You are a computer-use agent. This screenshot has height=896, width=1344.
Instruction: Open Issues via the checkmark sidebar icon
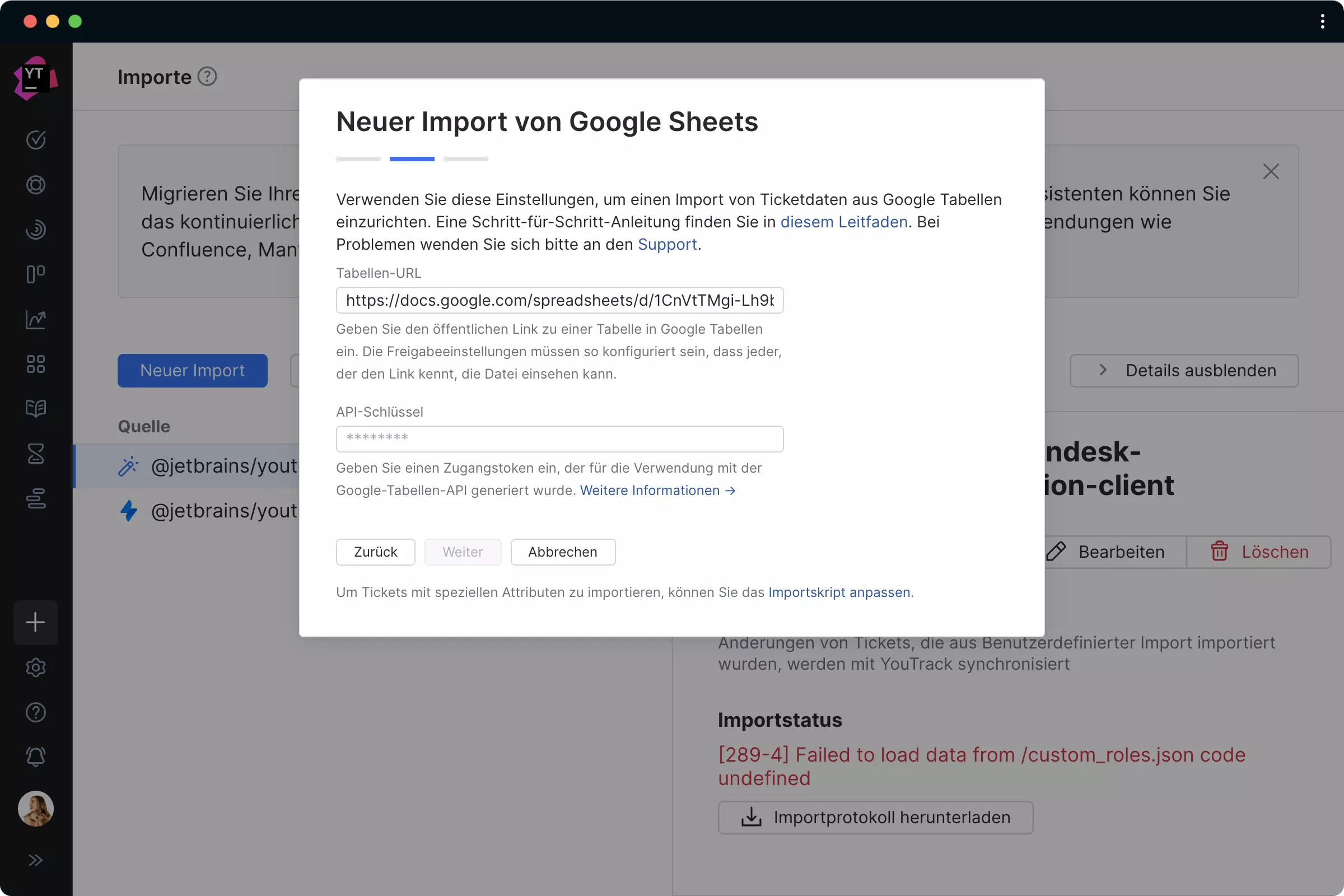pos(35,140)
